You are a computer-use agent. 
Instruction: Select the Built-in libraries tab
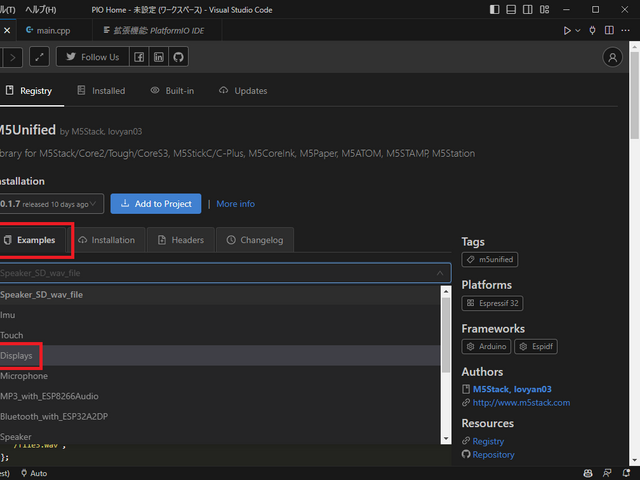coord(172,91)
